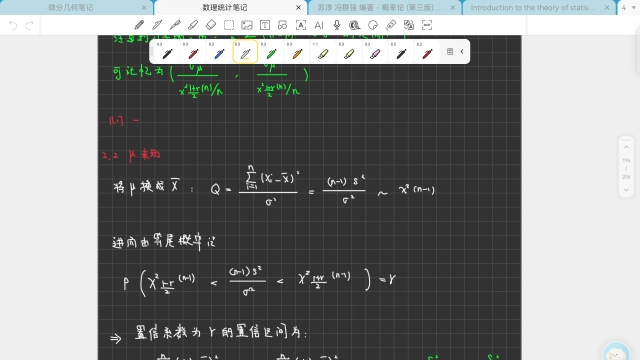Close the 微分几何笔记 tab
The image size is (640, 360).
(x=144, y=8)
